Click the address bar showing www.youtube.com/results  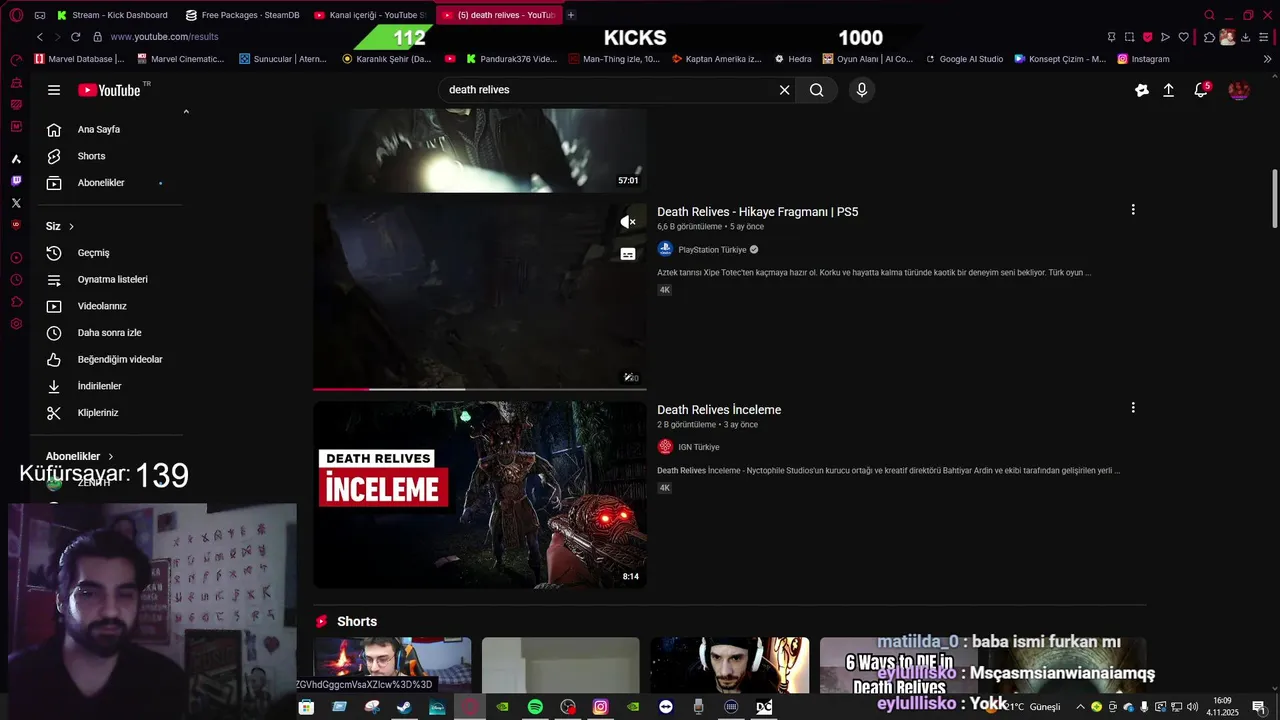tap(164, 37)
